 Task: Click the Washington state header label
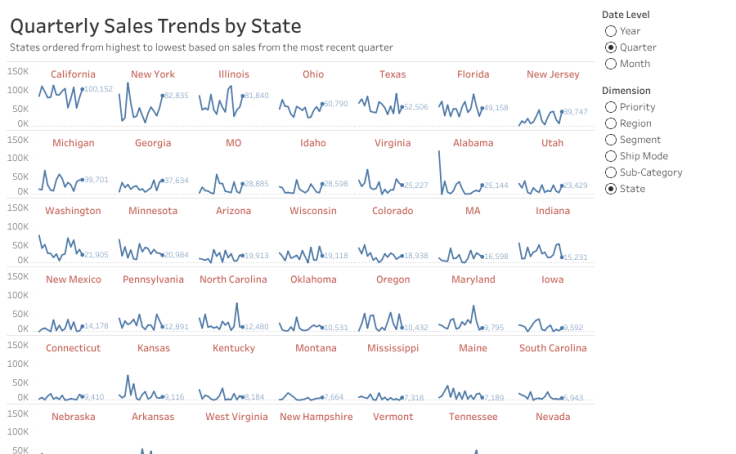73,211
